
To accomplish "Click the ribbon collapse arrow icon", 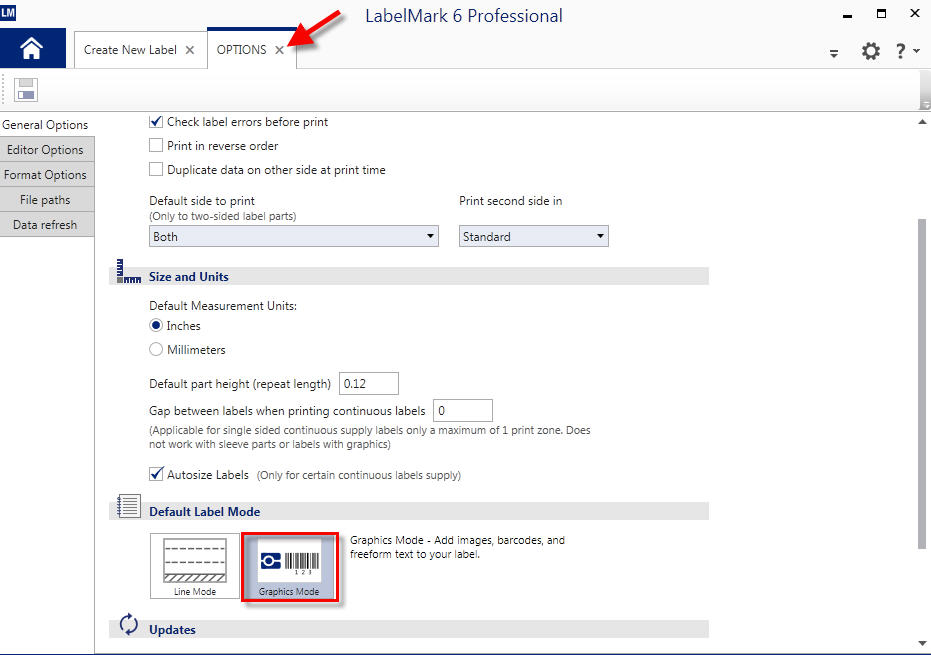I will (834, 54).
